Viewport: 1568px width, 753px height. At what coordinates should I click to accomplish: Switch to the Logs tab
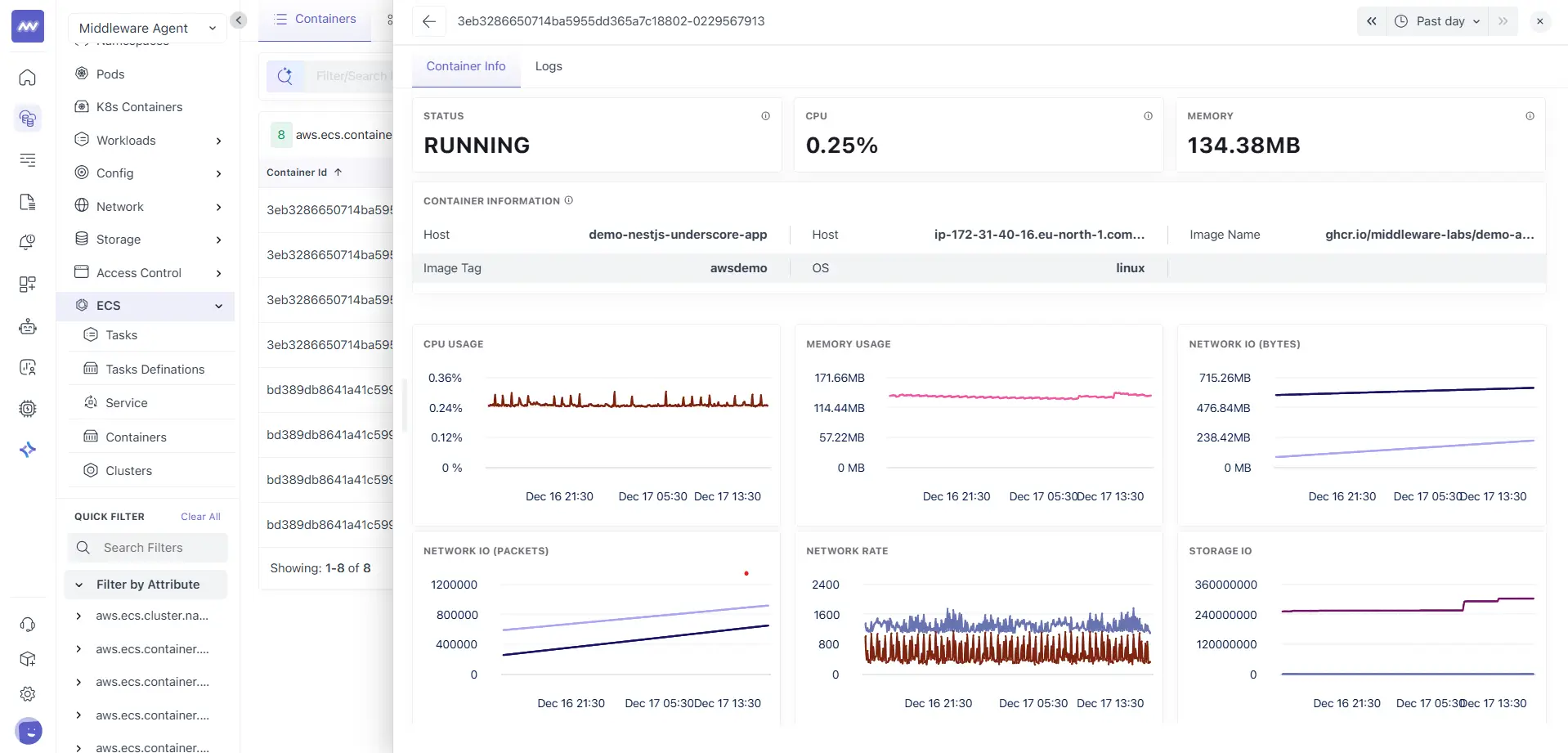(549, 66)
